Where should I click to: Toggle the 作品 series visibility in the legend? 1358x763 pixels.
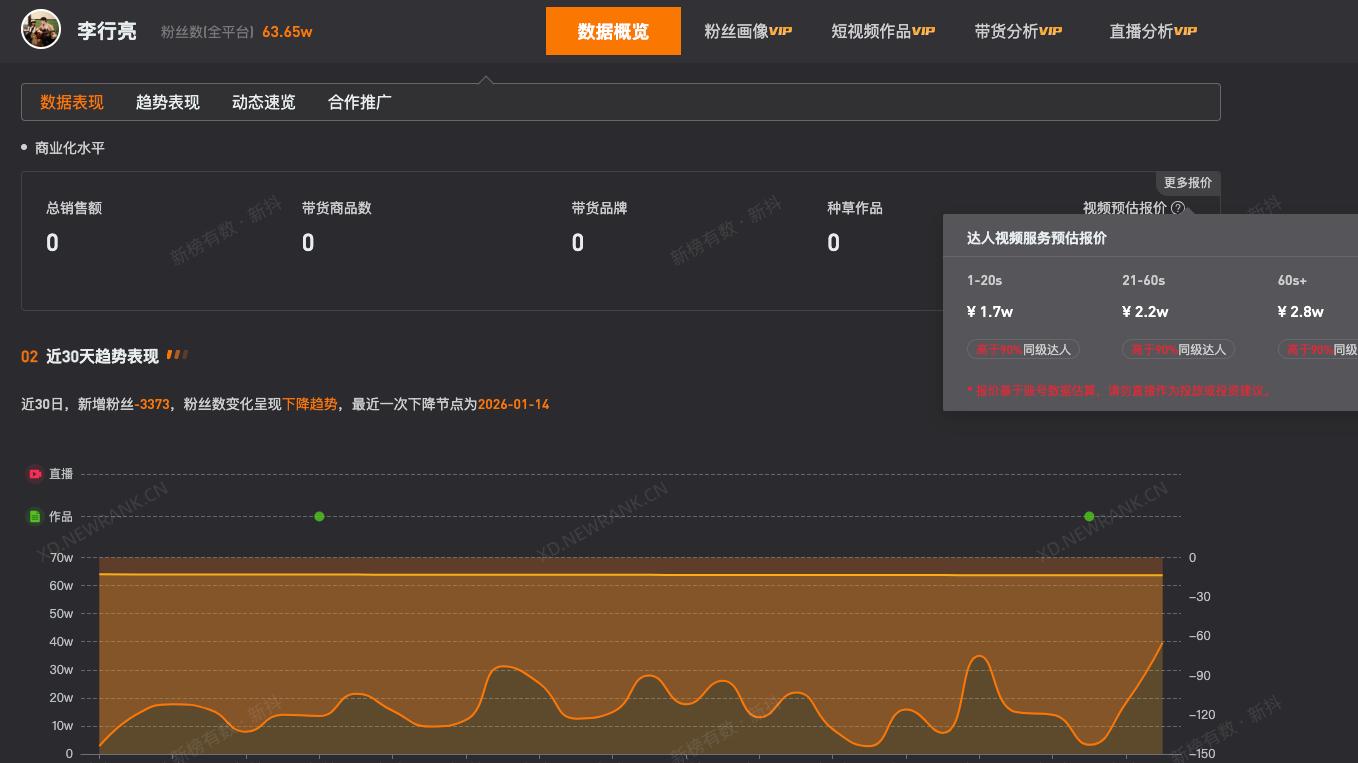point(51,516)
